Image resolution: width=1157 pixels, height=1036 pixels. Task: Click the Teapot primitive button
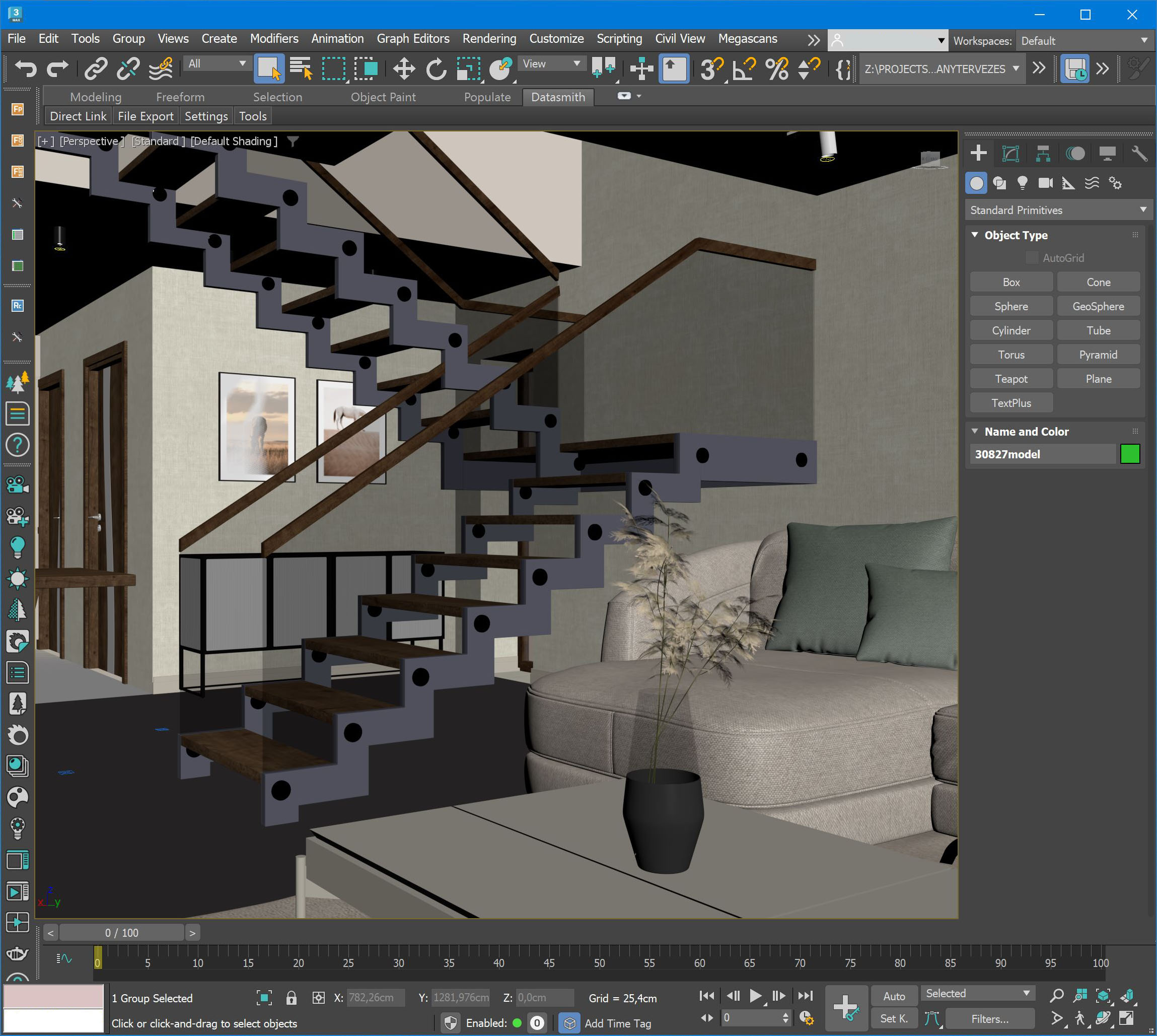(1011, 379)
